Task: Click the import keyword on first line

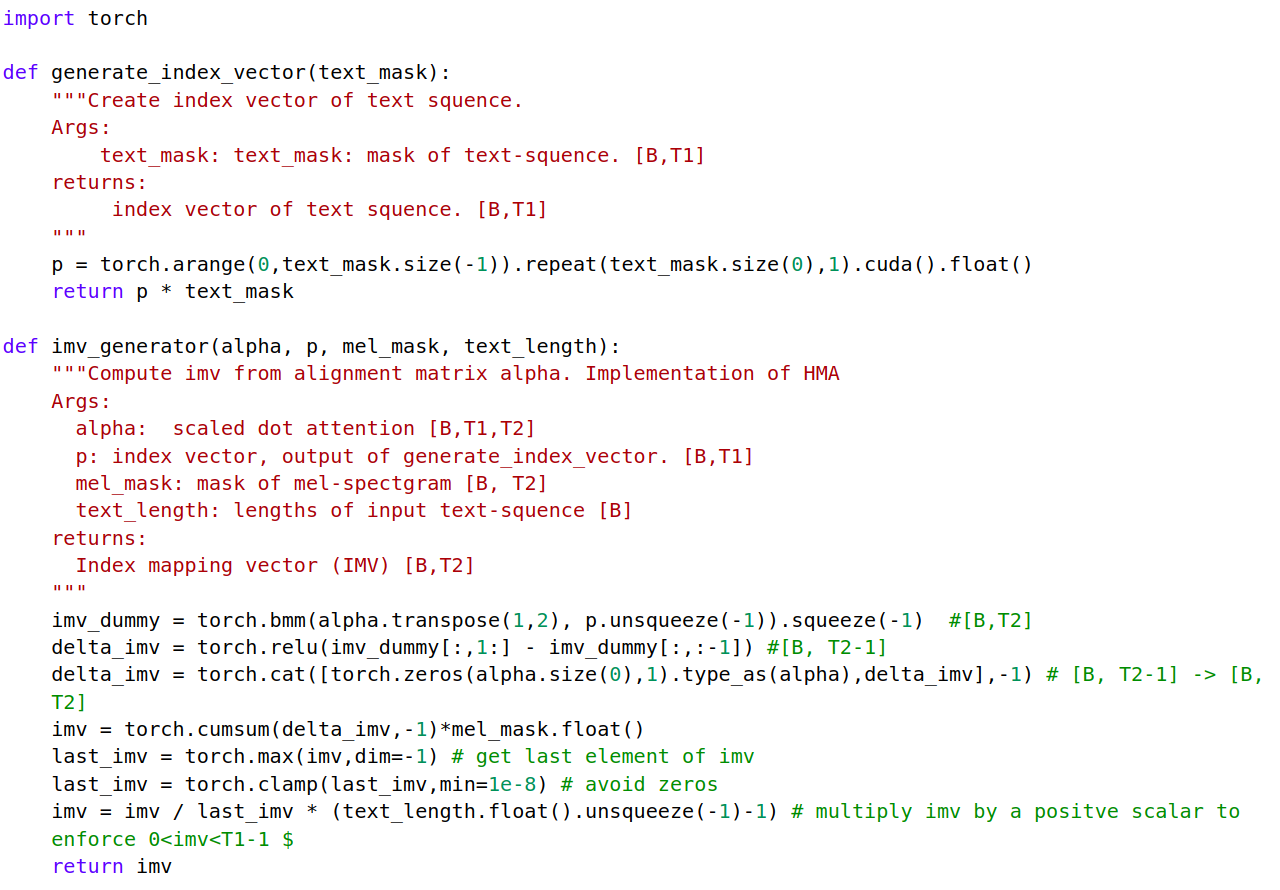Action: (x=39, y=18)
